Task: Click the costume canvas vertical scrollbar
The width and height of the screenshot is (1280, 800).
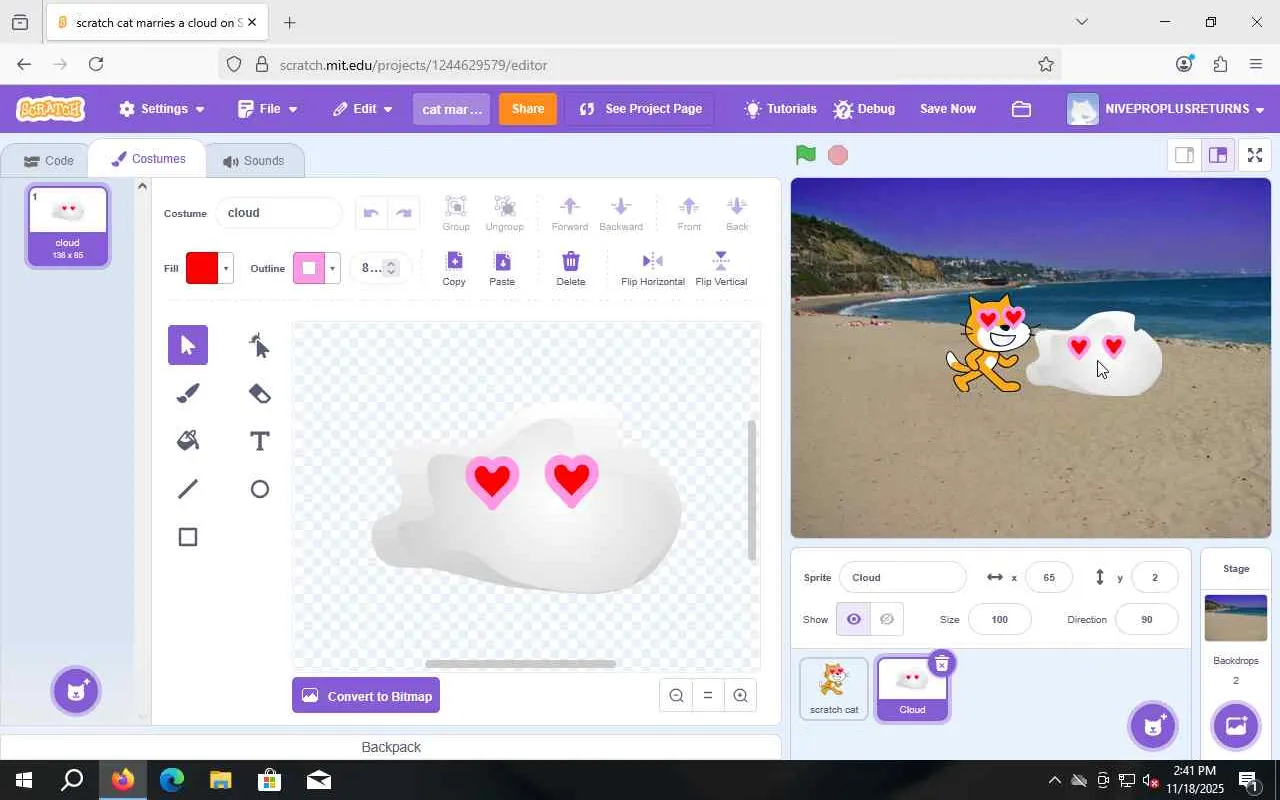Action: coord(752,490)
